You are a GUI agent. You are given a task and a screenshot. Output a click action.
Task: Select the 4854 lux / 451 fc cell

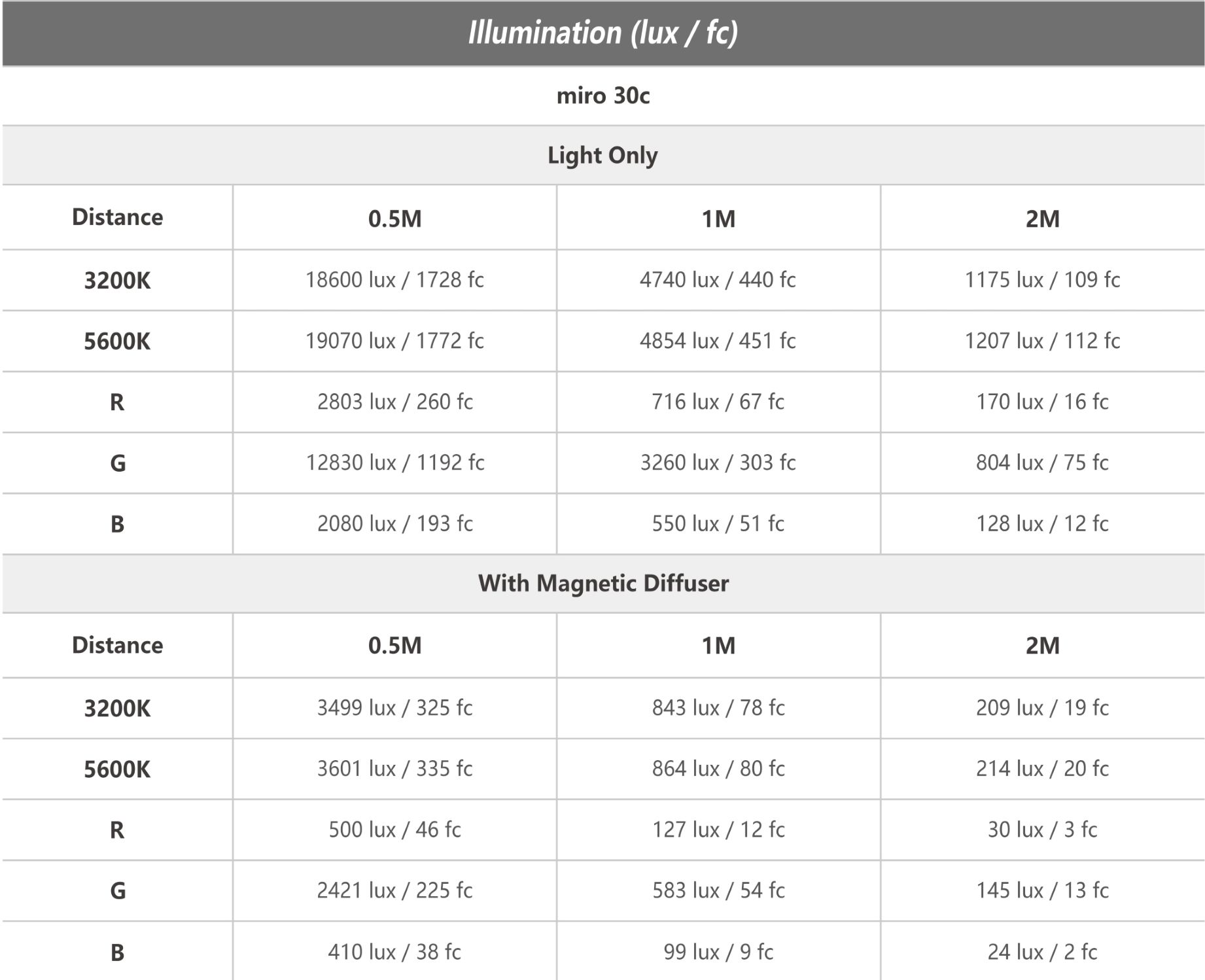tap(718, 341)
